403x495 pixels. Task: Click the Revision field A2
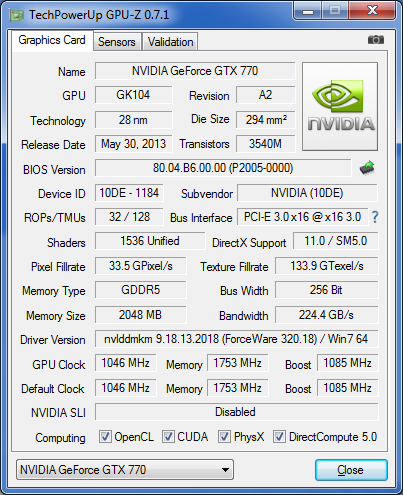point(266,95)
